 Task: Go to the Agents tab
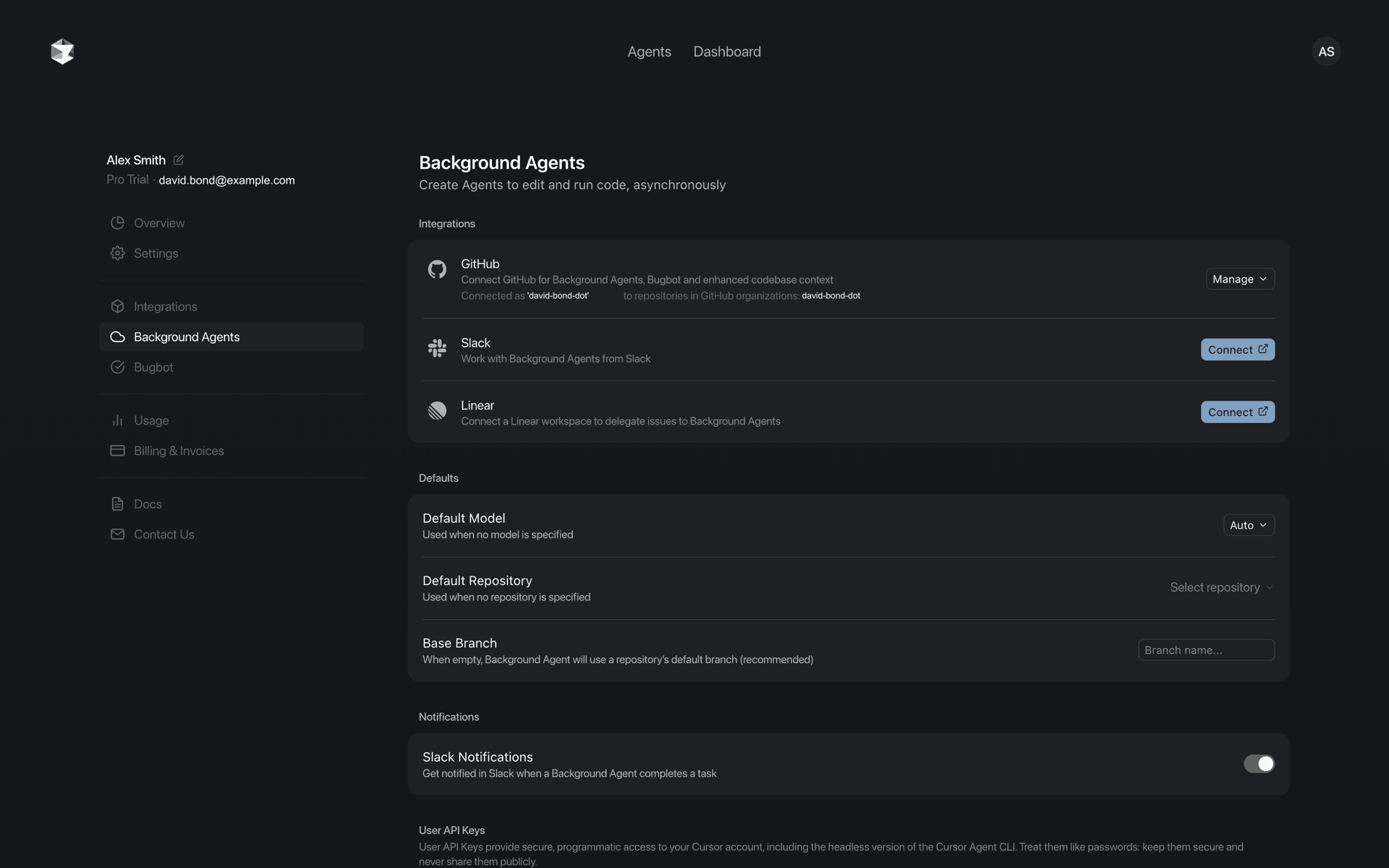pos(649,51)
